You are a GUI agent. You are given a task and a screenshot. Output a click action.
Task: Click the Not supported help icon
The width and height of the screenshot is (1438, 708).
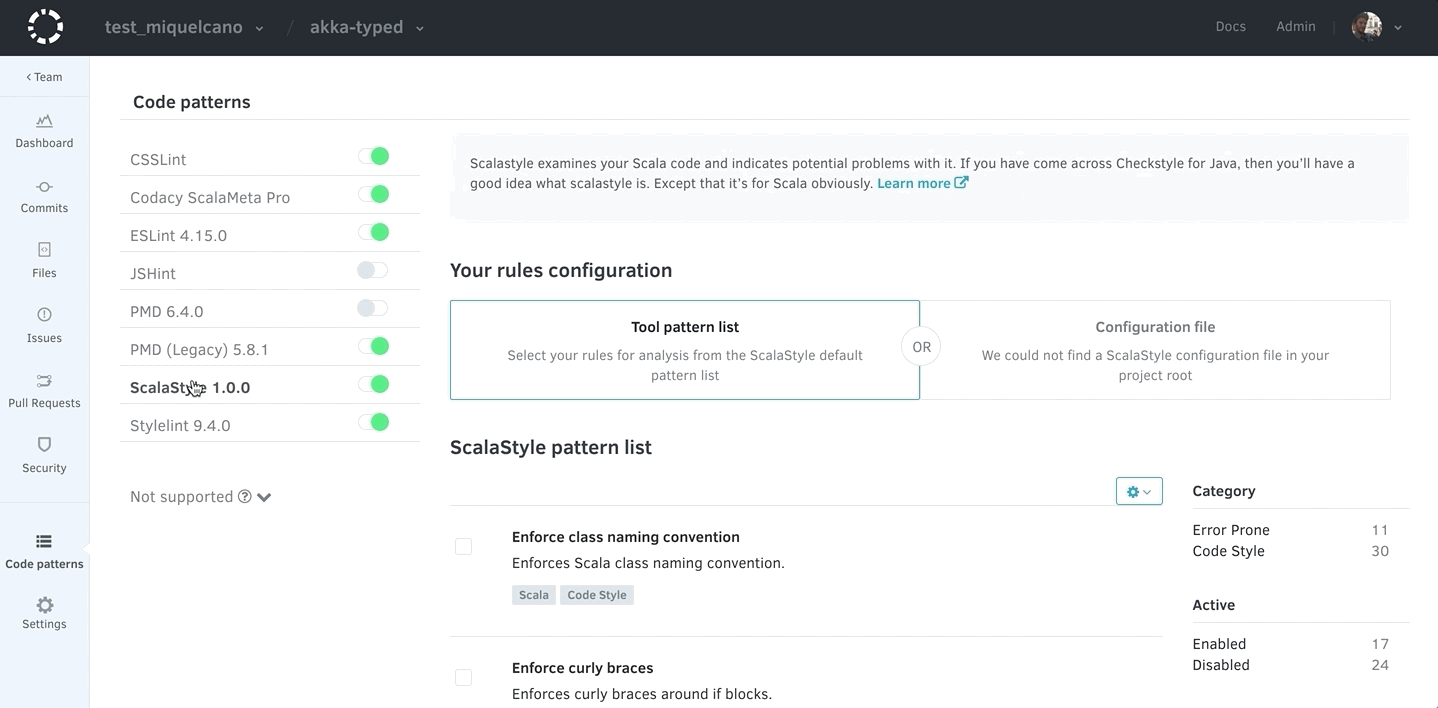coord(244,497)
